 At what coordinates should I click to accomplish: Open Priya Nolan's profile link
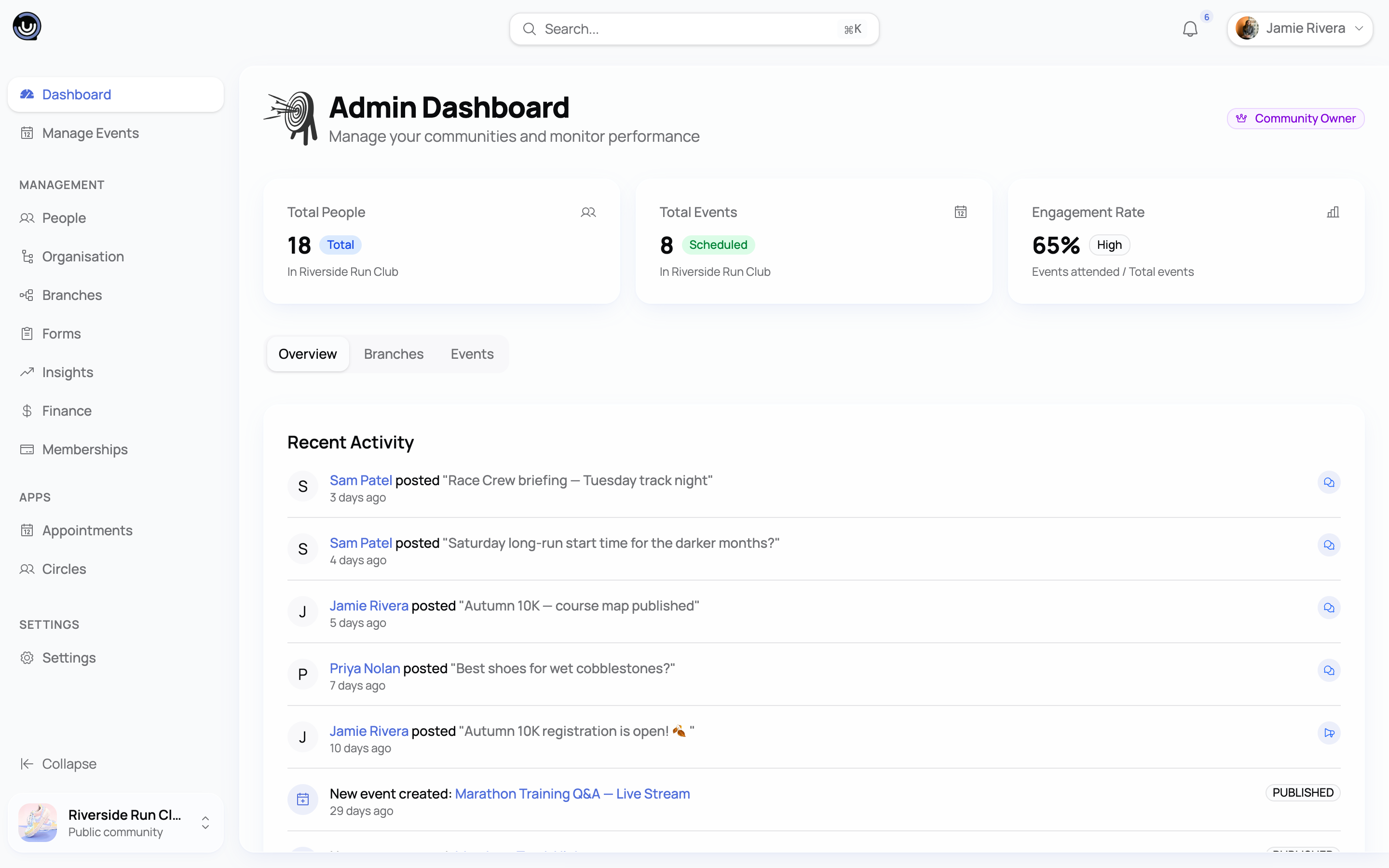[365, 668]
